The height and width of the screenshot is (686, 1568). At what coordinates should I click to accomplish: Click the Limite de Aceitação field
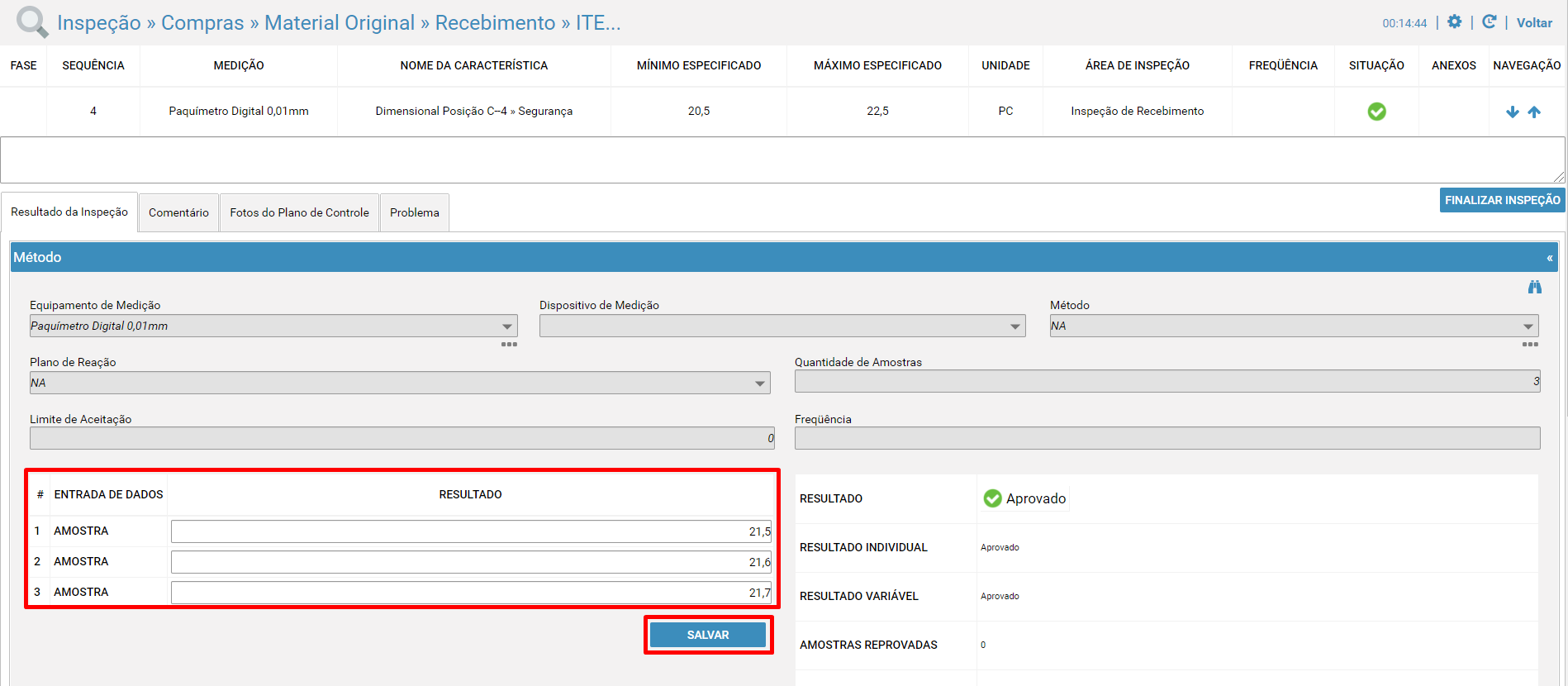[402, 438]
